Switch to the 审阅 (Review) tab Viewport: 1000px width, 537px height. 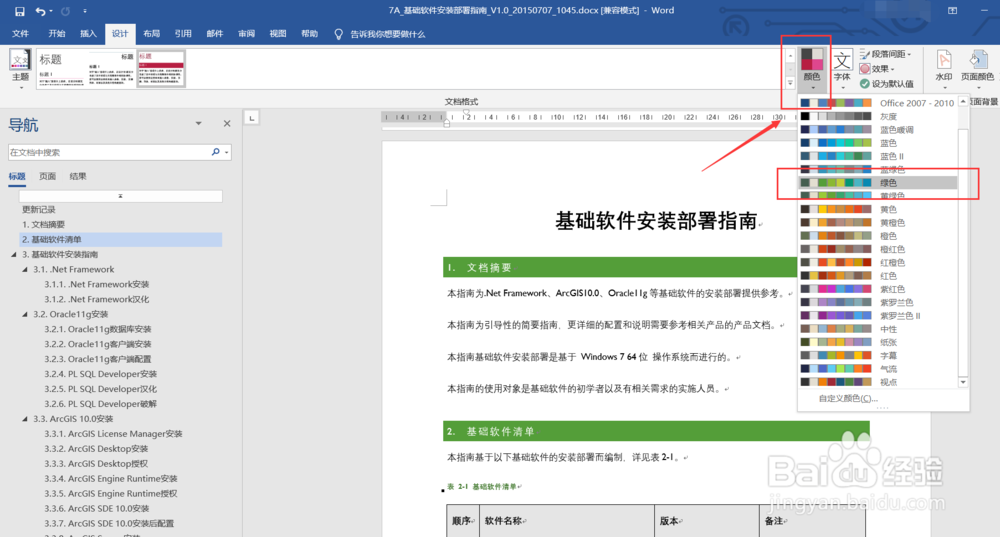click(x=246, y=34)
